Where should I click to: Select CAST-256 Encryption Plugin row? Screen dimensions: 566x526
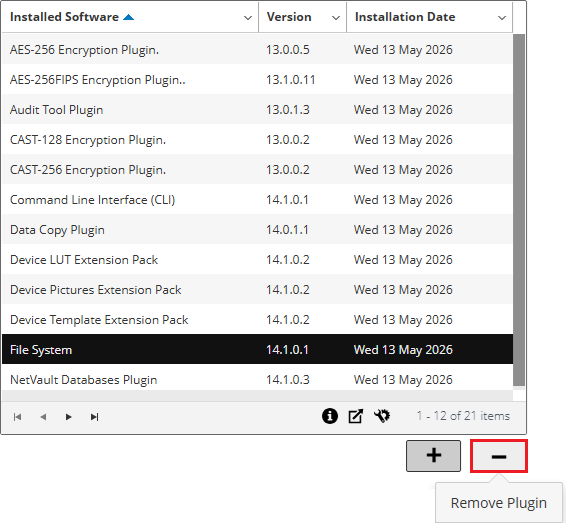pos(257,169)
